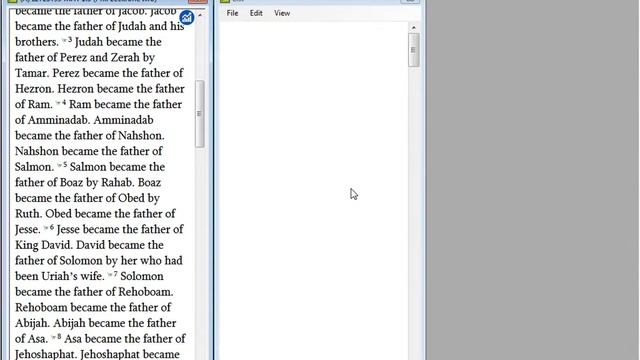Click the right window scrollbar thumb
The height and width of the screenshot is (360, 640).
pyautogui.click(x=413, y=50)
